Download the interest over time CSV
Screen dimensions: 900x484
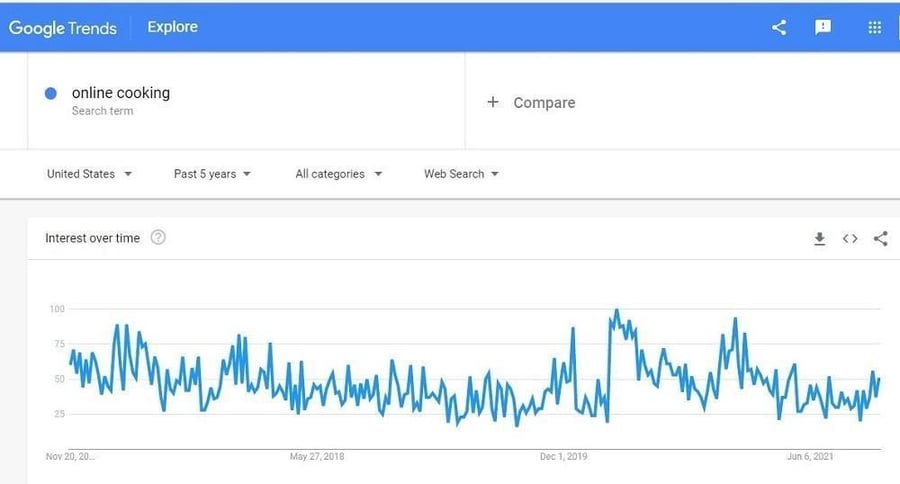tap(820, 238)
